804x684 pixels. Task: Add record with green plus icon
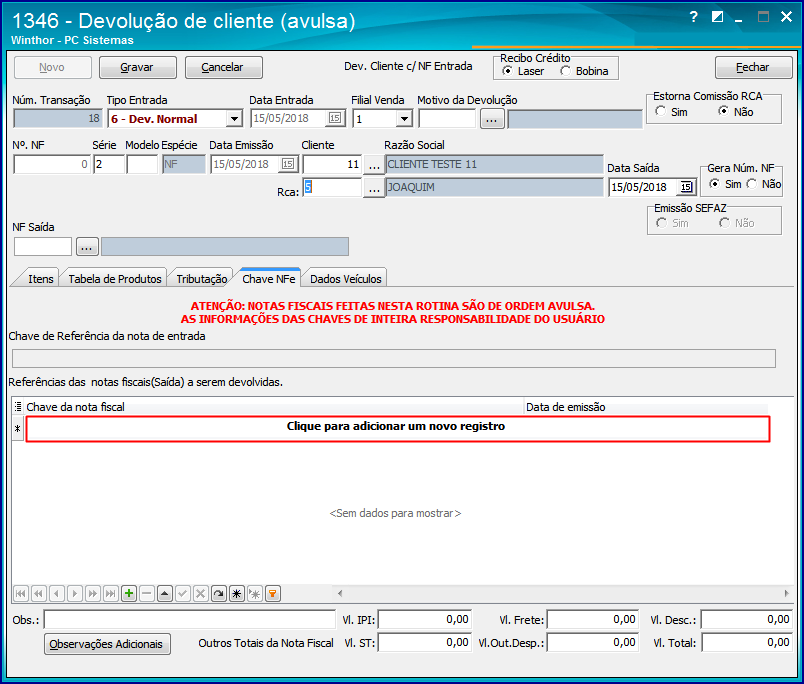pos(129,594)
